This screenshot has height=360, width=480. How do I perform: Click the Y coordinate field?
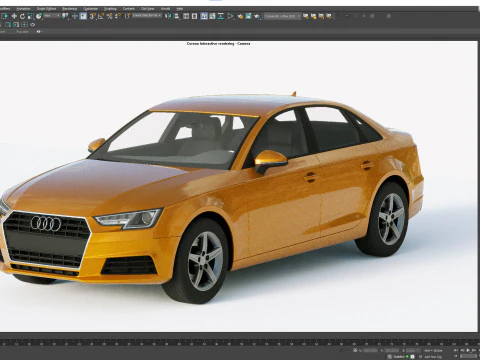[392, 351]
